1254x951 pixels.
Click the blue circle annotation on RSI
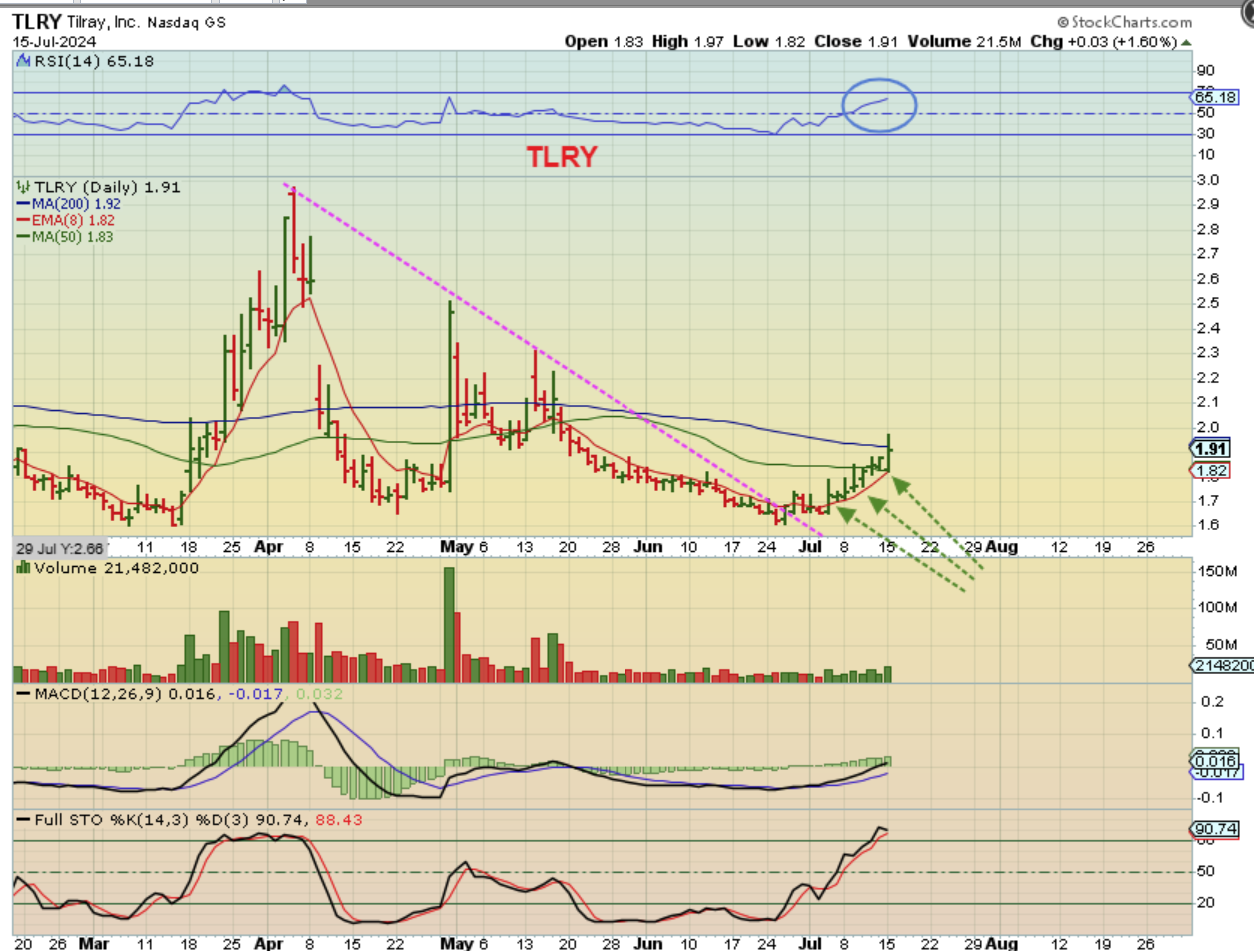pyautogui.click(x=879, y=105)
